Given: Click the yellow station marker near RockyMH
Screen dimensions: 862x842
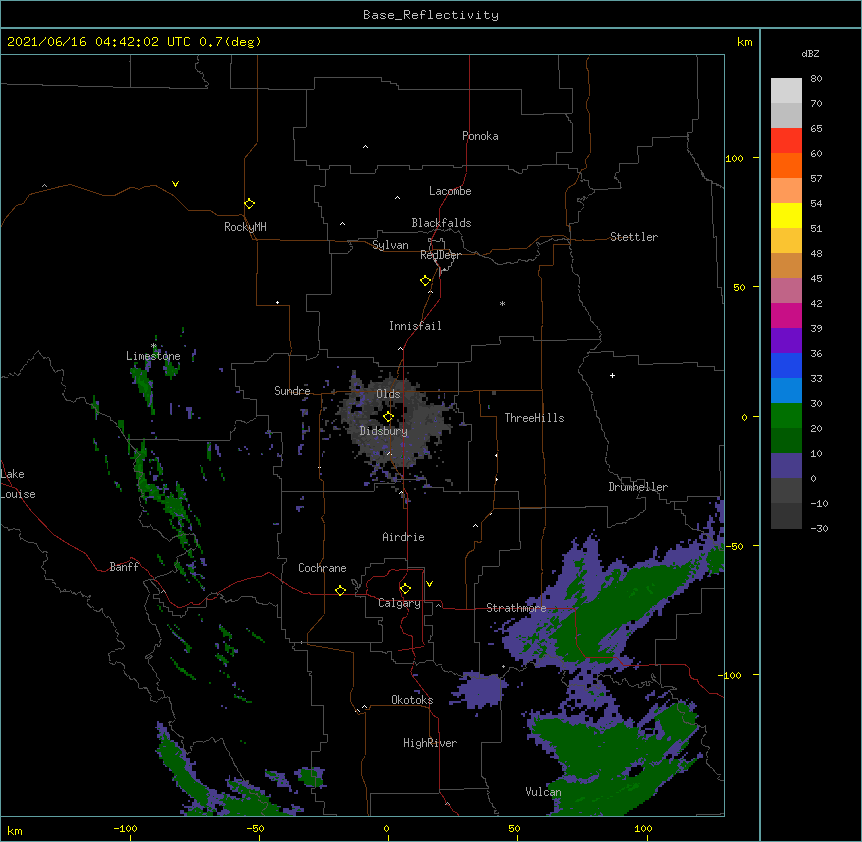Looking at the screenshot, I should point(250,204).
